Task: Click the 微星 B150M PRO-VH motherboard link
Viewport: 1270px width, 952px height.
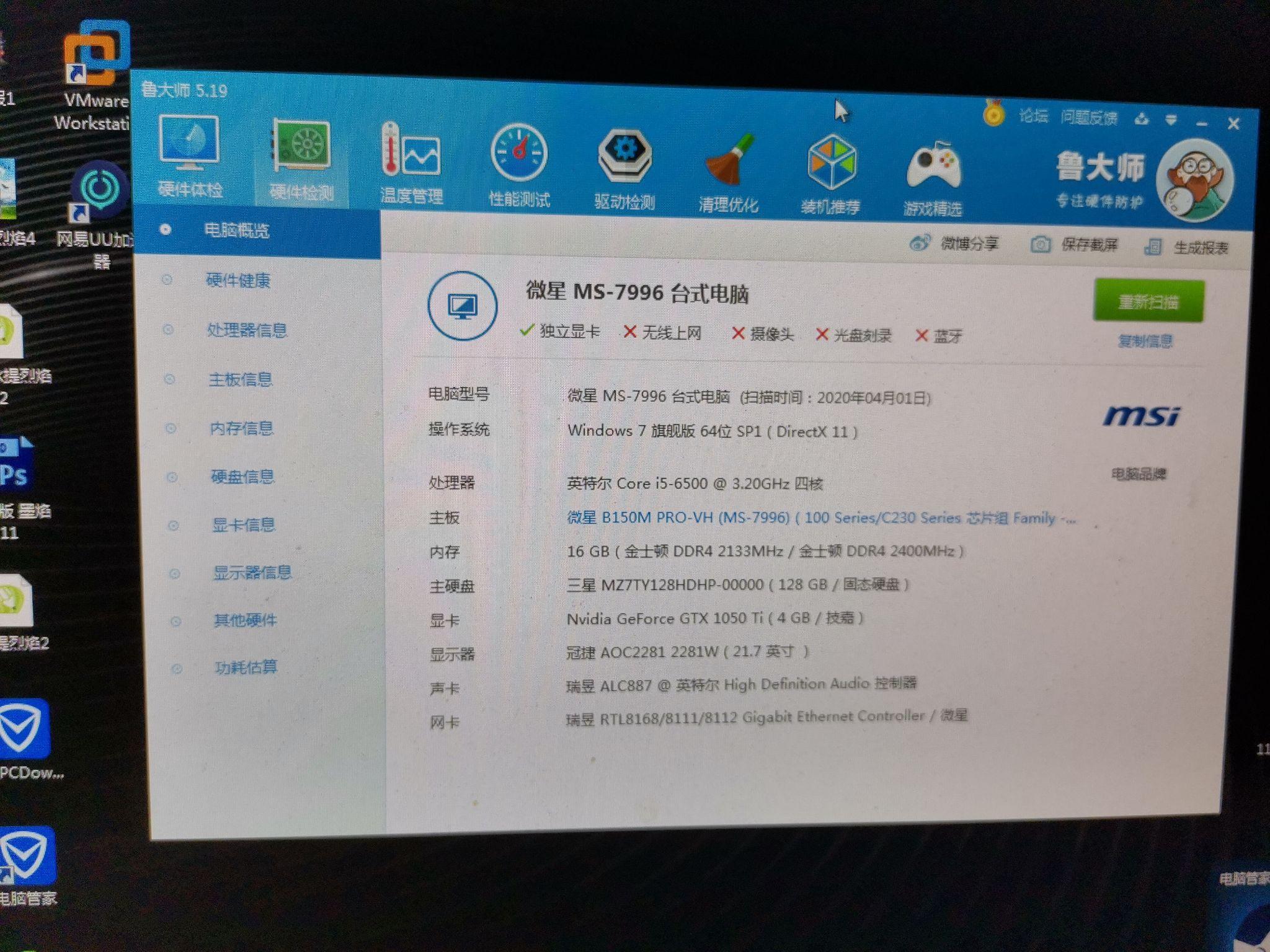Action: pyautogui.click(x=822, y=518)
